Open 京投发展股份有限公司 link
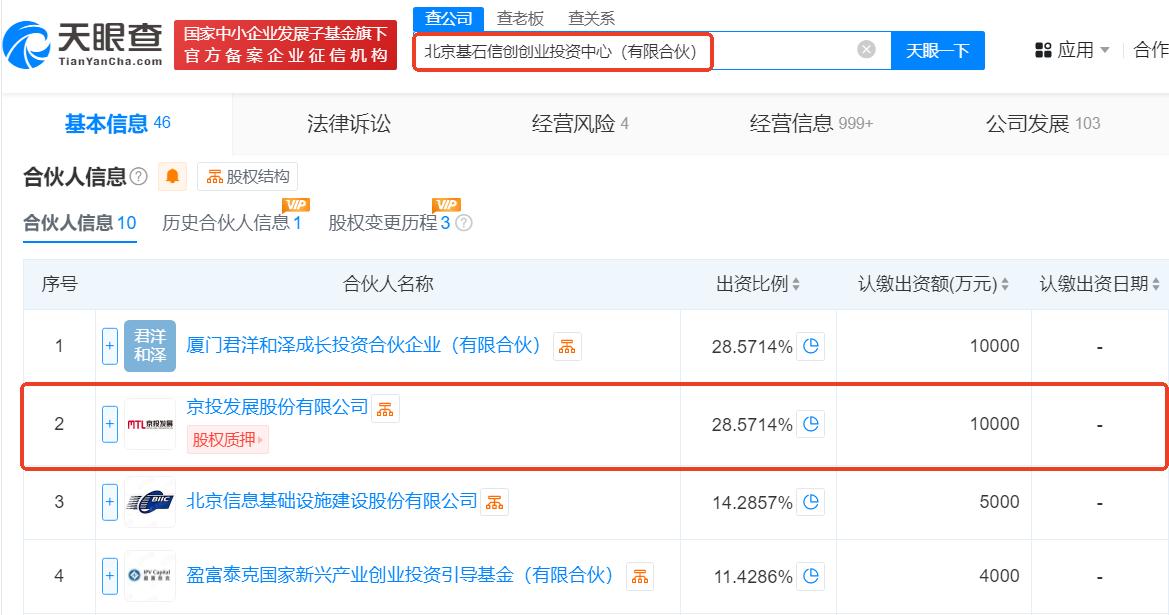The height and width of the screenshot is (615, 1169). pyautogui.click(x=277, y=407)
